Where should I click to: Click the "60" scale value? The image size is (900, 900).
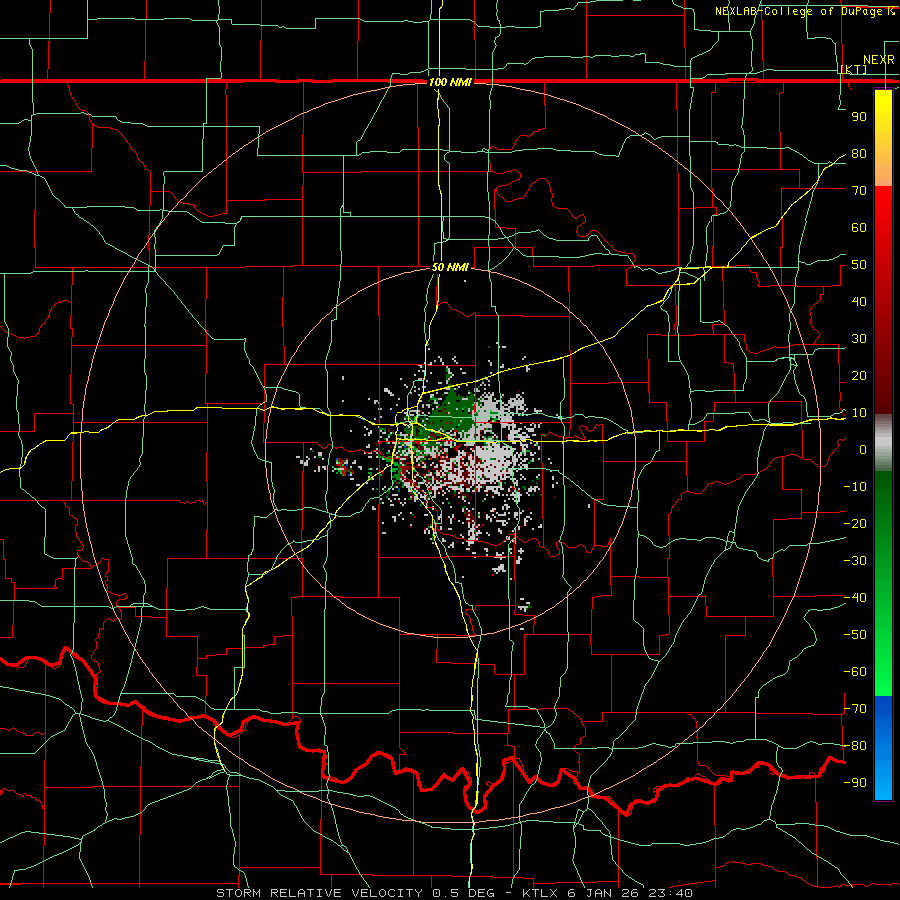(859, 228)
